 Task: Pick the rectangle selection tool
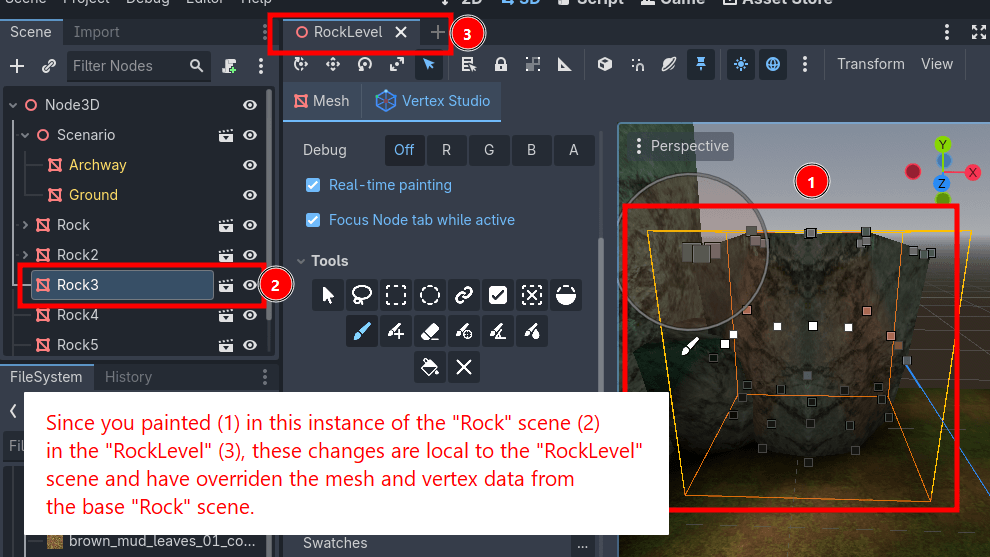[396, 295]
